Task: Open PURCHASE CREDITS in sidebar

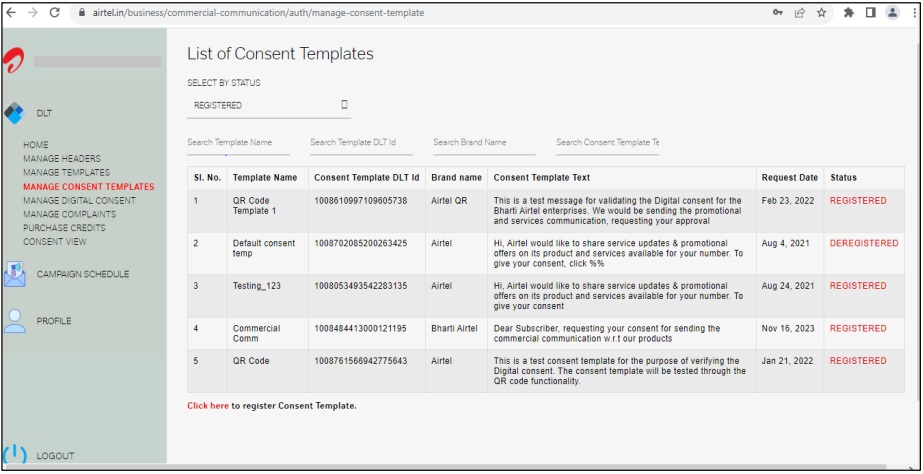Action: [65, 228]
